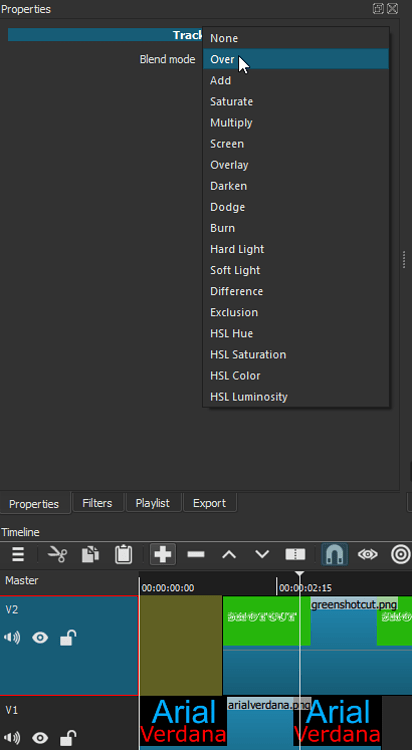
Task: Click the Copy icon in timeline toolbar
Action: [x=90, y=555]
